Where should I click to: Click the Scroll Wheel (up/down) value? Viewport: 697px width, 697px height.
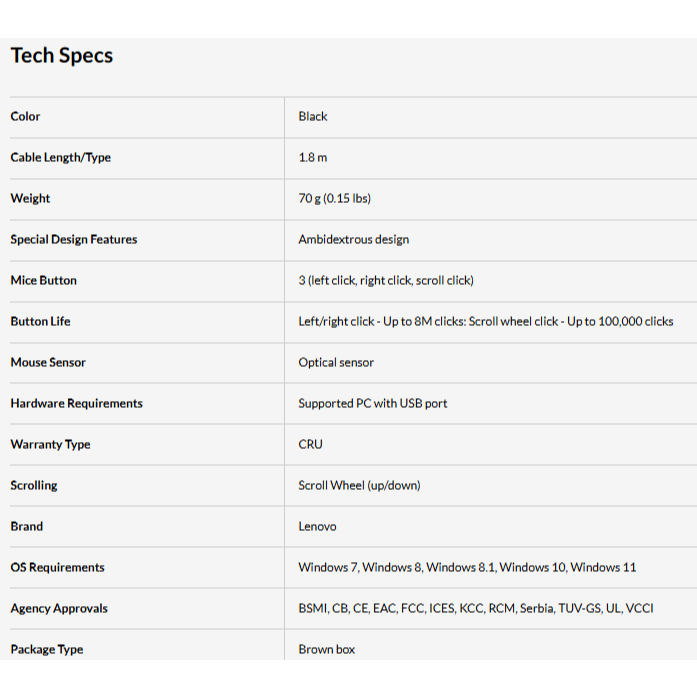click(x=359, y=486)
